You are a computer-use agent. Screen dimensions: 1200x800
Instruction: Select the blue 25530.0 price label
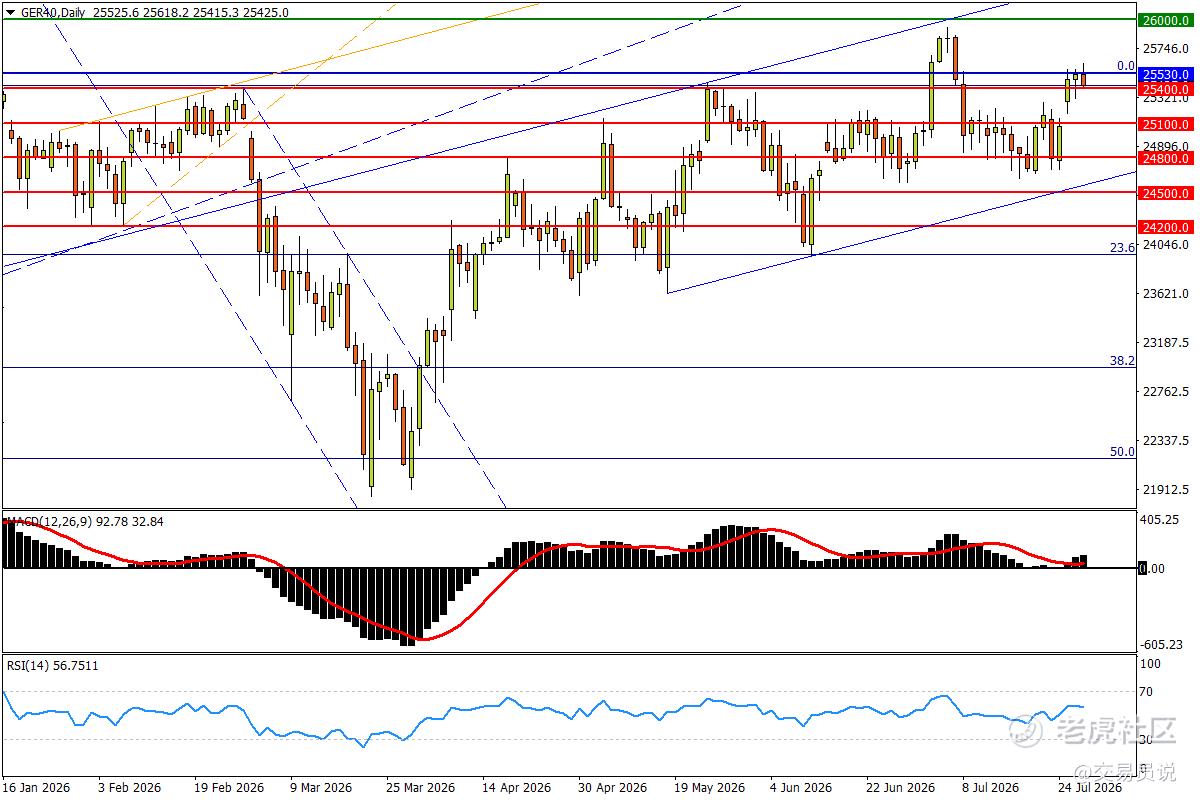point(1165,74)
